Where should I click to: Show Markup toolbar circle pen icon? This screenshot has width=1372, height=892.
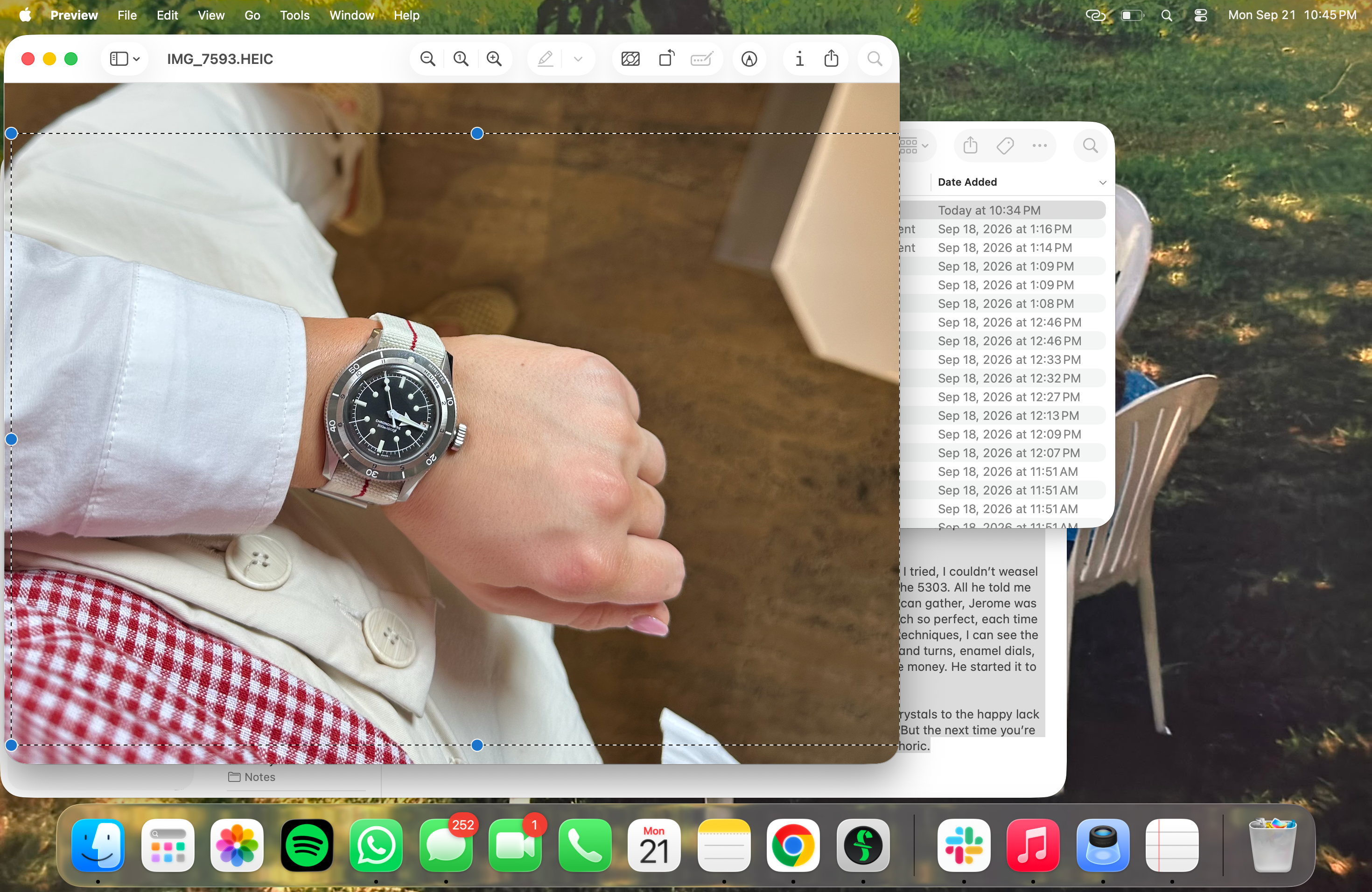coord(749,59)
